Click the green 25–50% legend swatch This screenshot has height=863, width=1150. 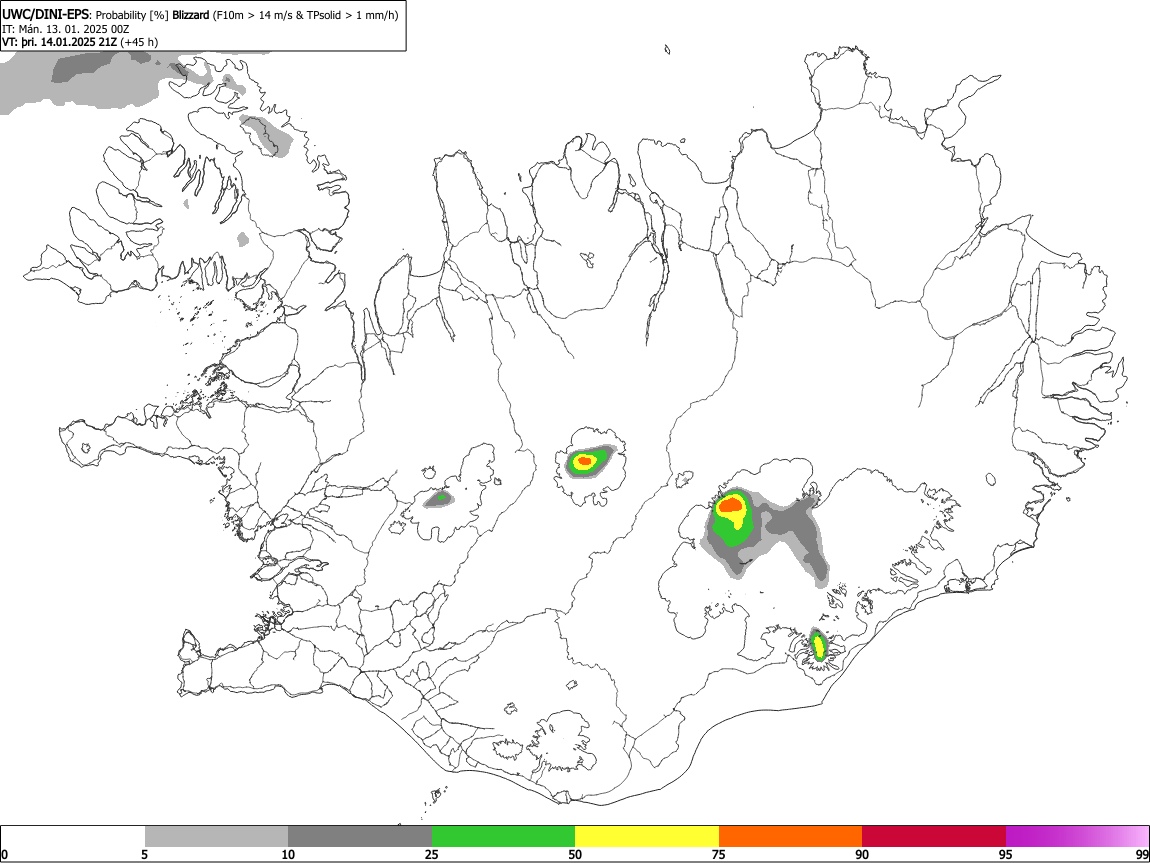coord(503,837)
